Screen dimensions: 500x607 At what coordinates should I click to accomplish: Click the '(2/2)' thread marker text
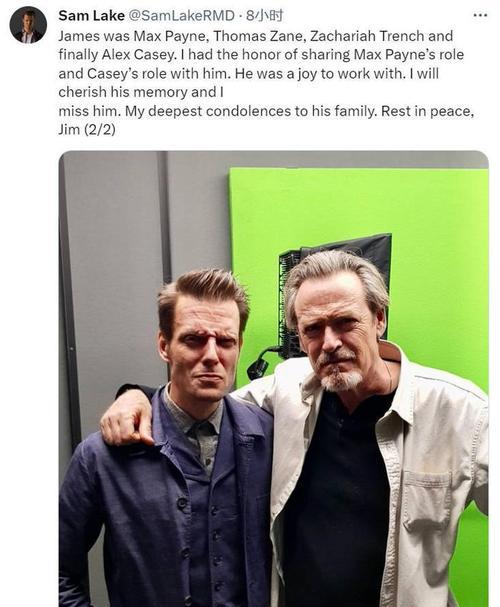click(99, 129)
